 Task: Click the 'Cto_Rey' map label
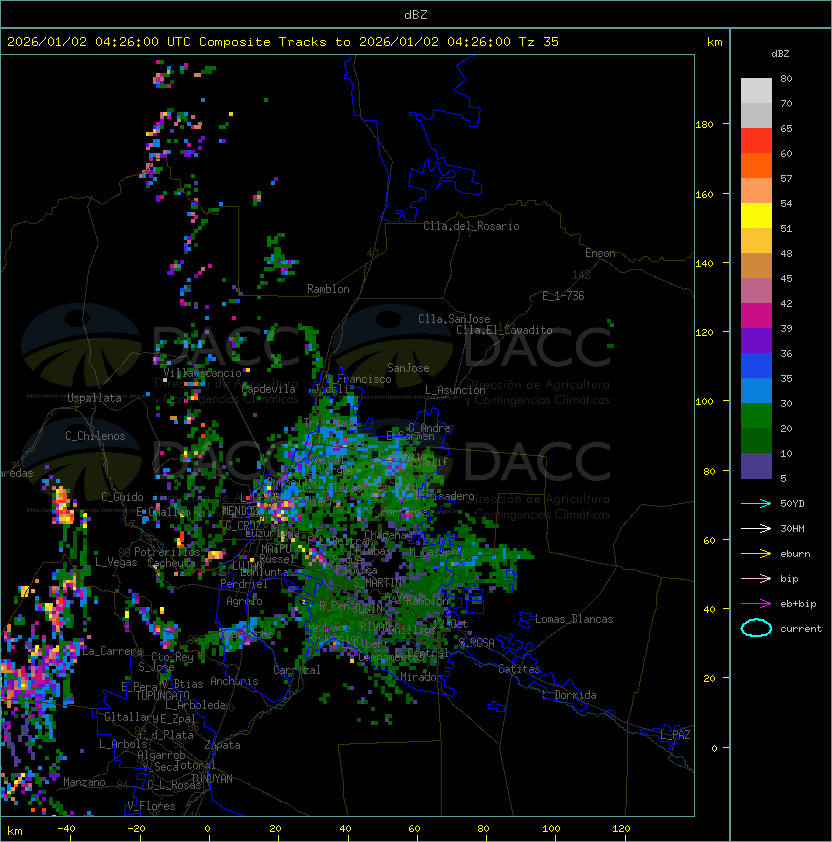[x=172, y=657]
